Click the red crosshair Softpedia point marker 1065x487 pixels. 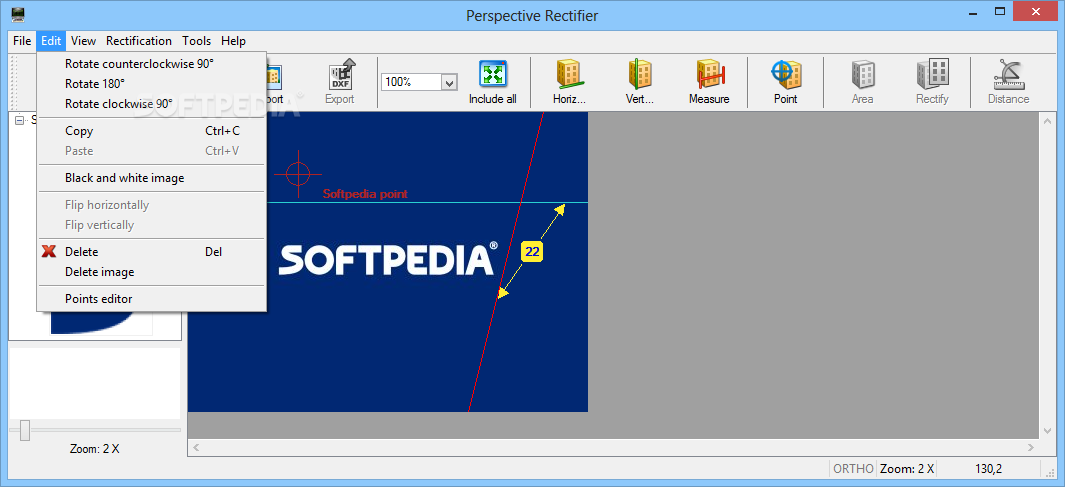click(x=298, y=174)
